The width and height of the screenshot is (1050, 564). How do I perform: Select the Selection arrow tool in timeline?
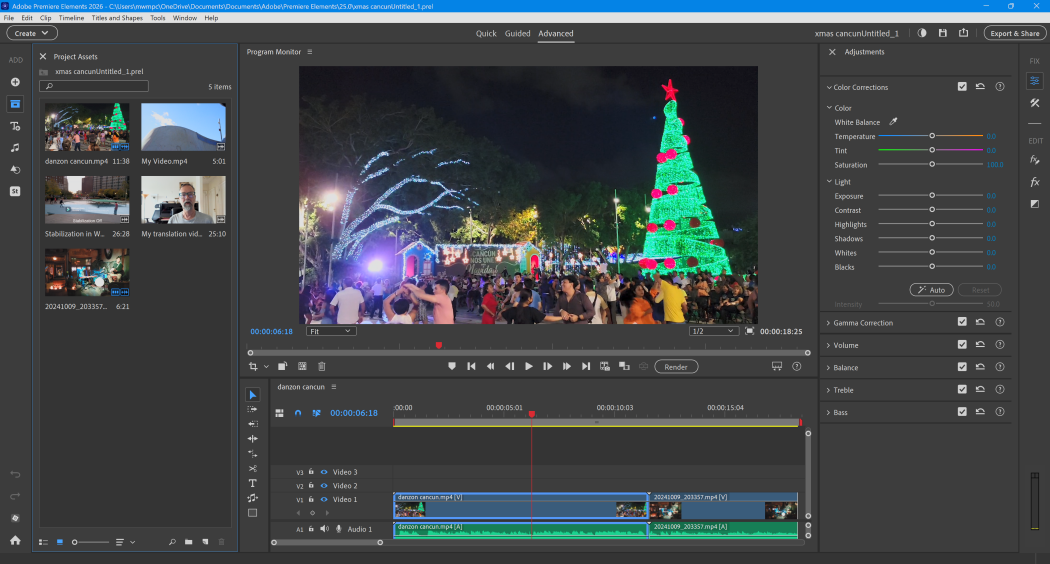tap(252, 395)
